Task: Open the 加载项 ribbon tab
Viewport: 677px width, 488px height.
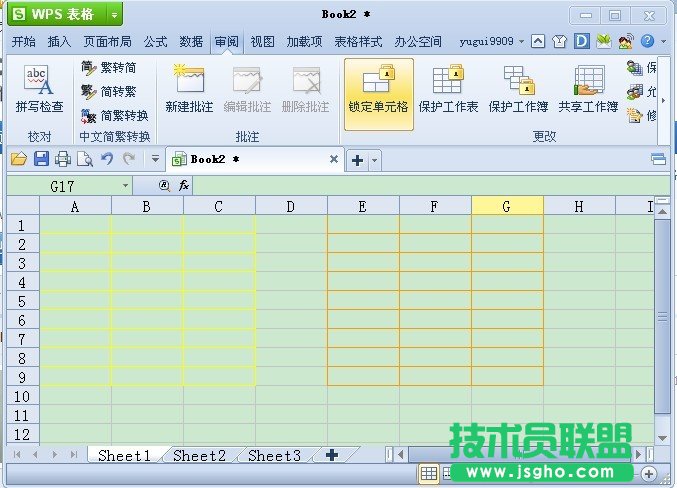Action: (x=304, y=41)
